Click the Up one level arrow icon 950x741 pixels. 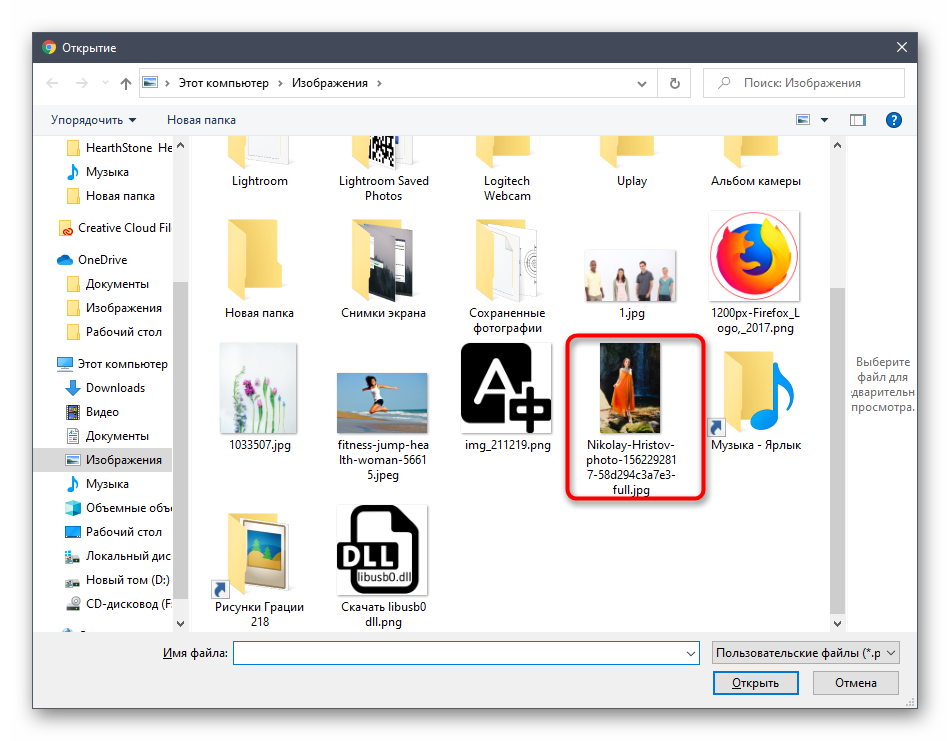coord(125,84)
